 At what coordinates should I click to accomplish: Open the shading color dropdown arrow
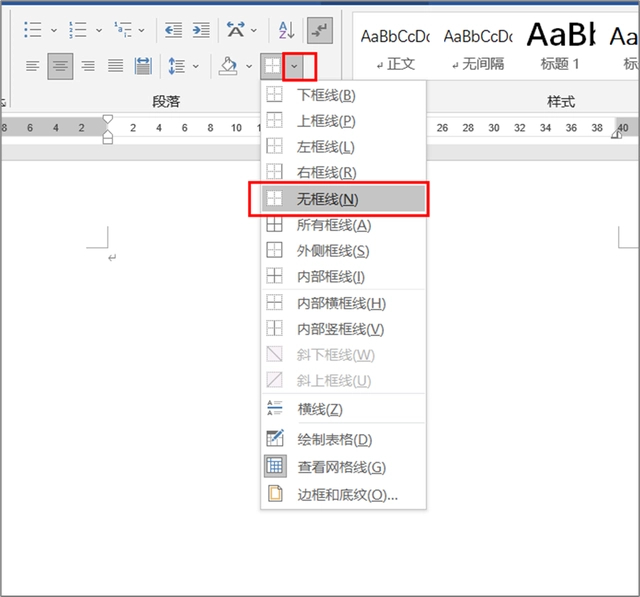249,66
